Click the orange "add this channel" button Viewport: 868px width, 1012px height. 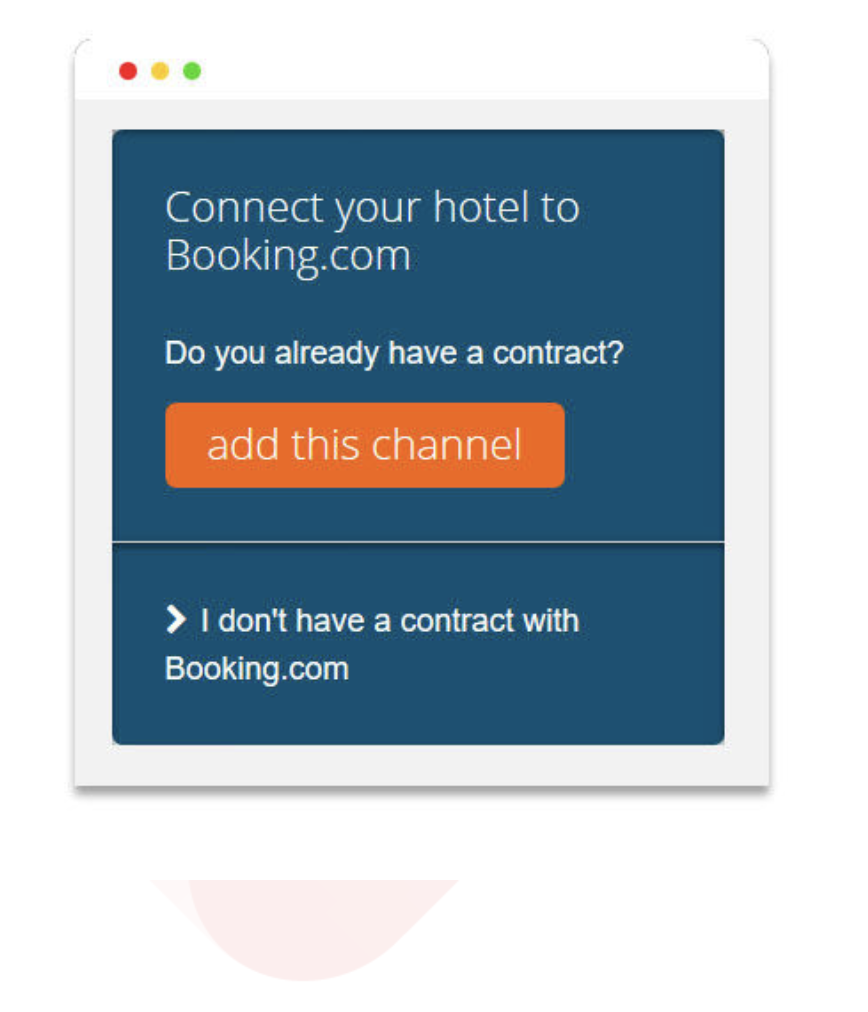364,445
